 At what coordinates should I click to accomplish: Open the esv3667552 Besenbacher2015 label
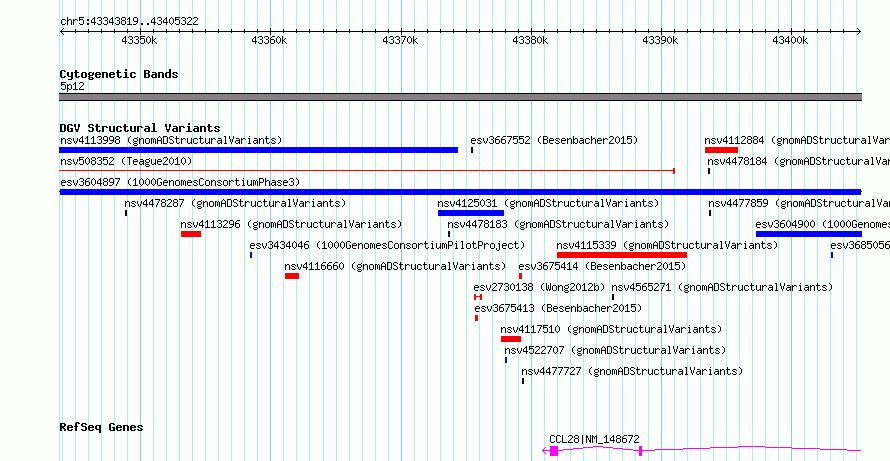(x=554, y=140)
